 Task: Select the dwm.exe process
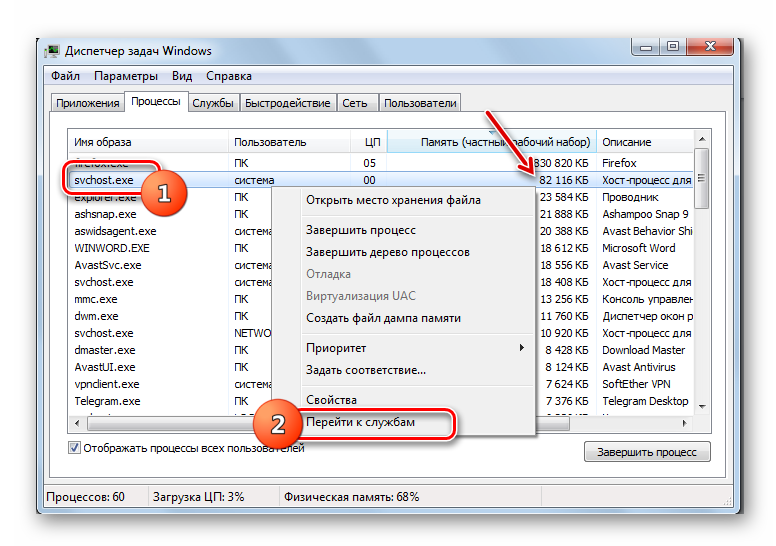coord(97,316)
